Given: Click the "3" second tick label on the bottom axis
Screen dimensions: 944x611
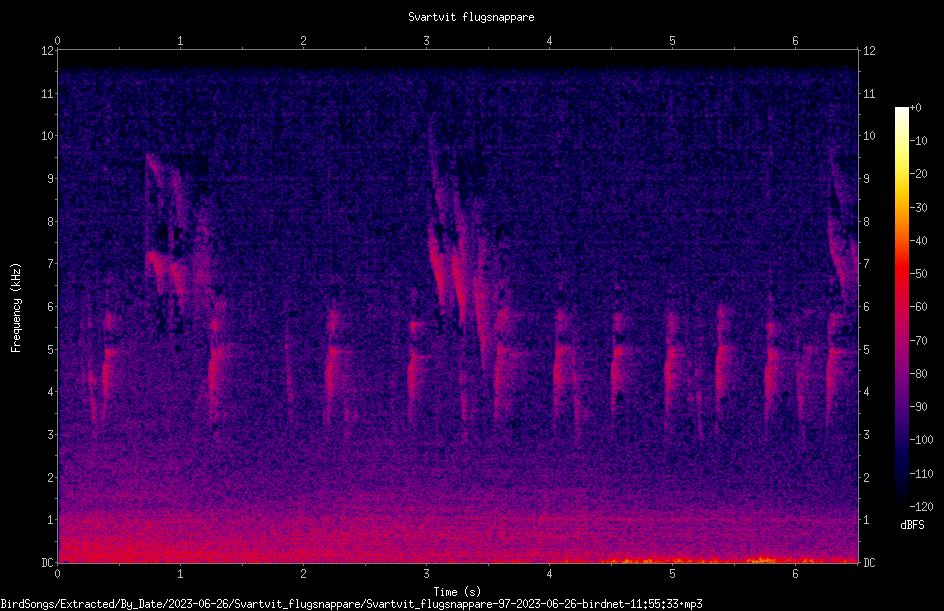Looking at the screenshot, I should pos(426,574).
